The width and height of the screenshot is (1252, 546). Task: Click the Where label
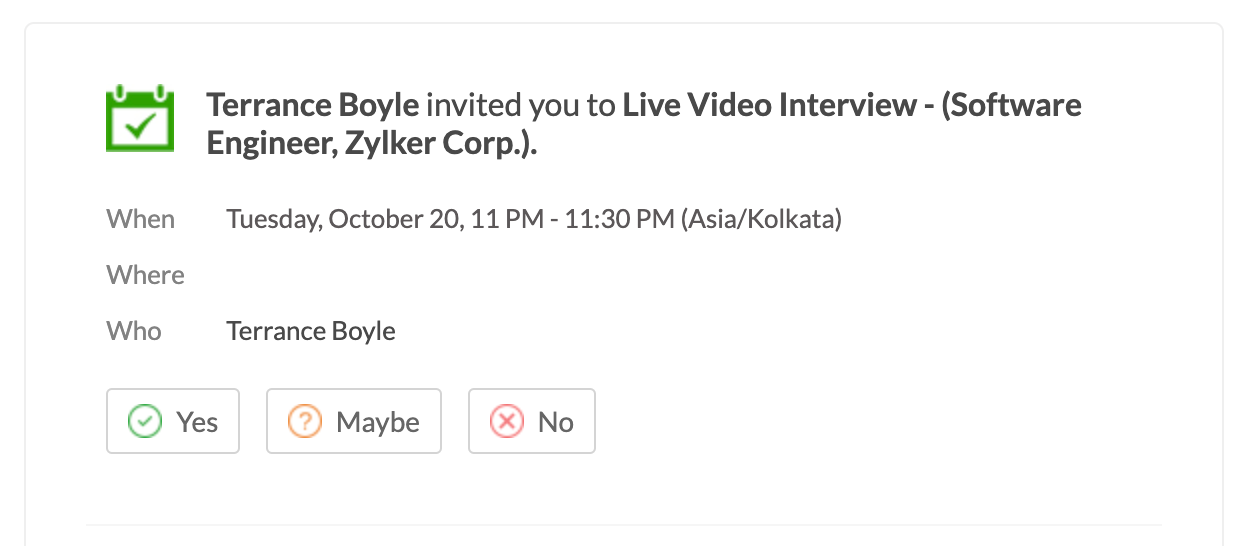[146, 275]
